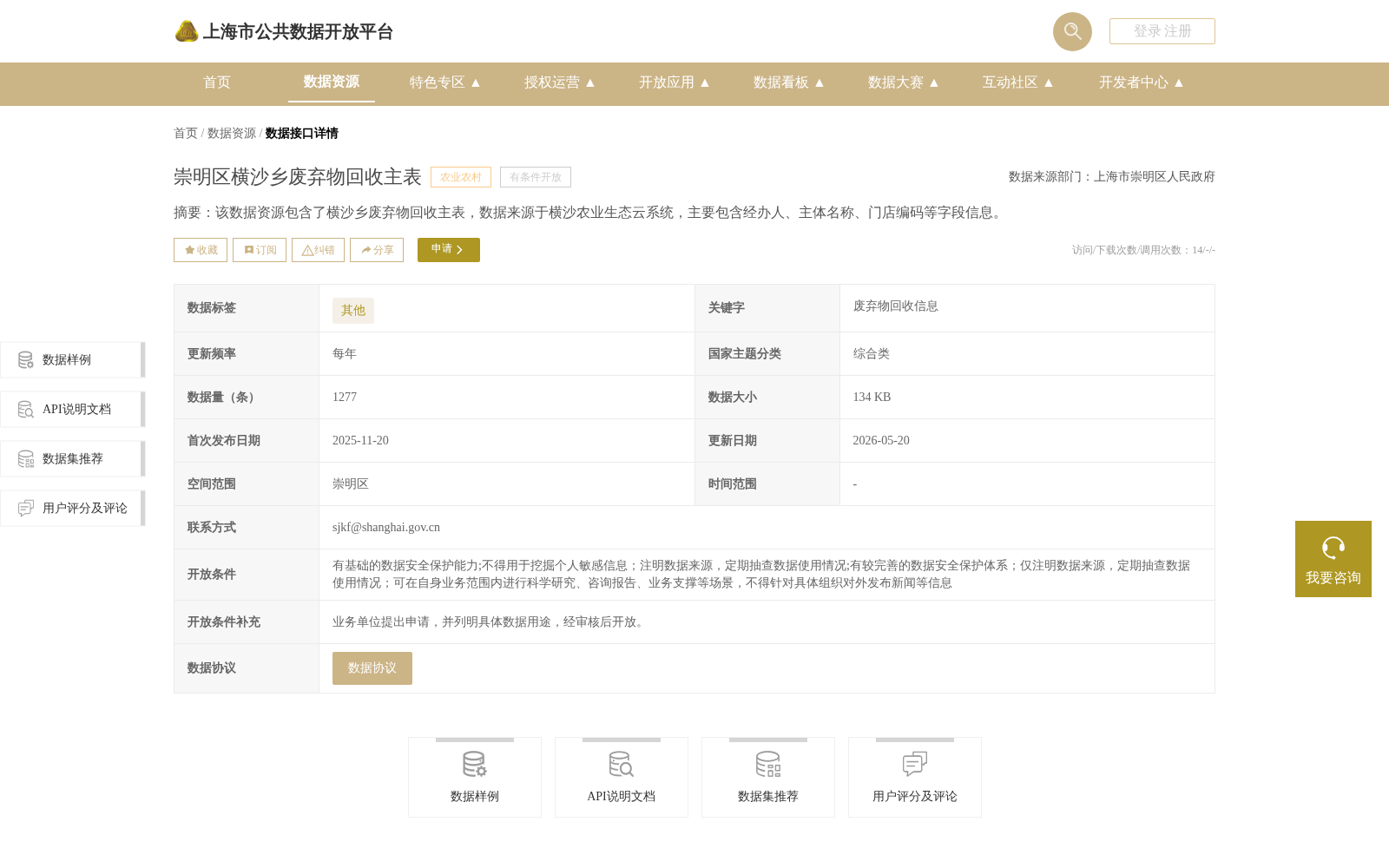Click the platform logo icon
Viewport: 1389px width, 868px height.
(187, 31)
